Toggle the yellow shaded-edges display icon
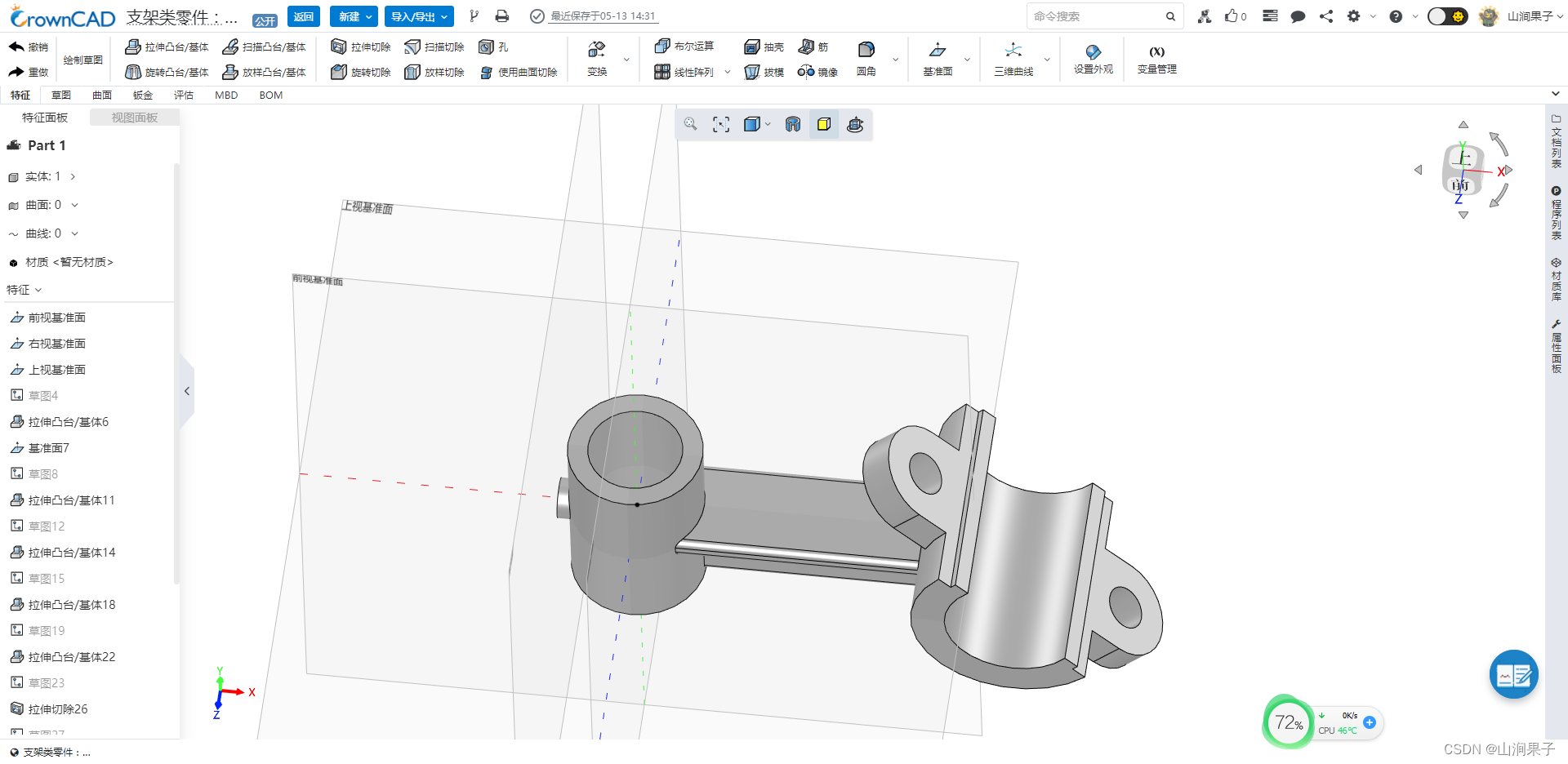This screenshot has width=1568, height=764. point(824,124)
